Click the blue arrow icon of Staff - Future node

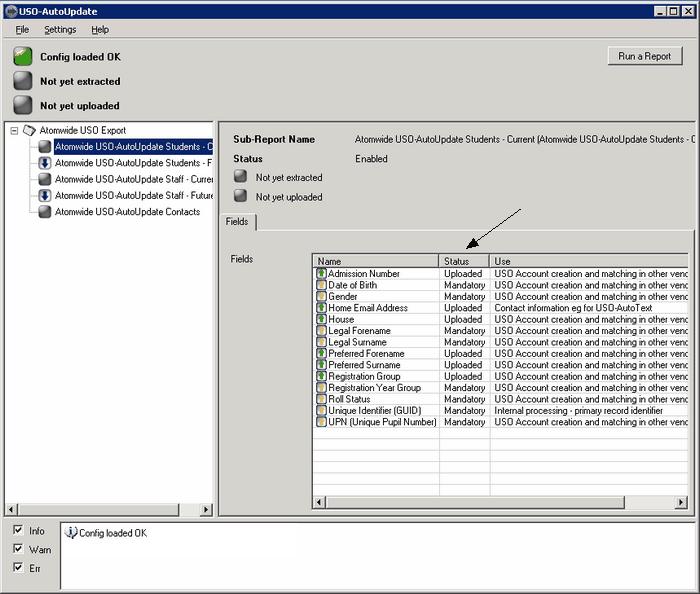(x=45, y=195)
